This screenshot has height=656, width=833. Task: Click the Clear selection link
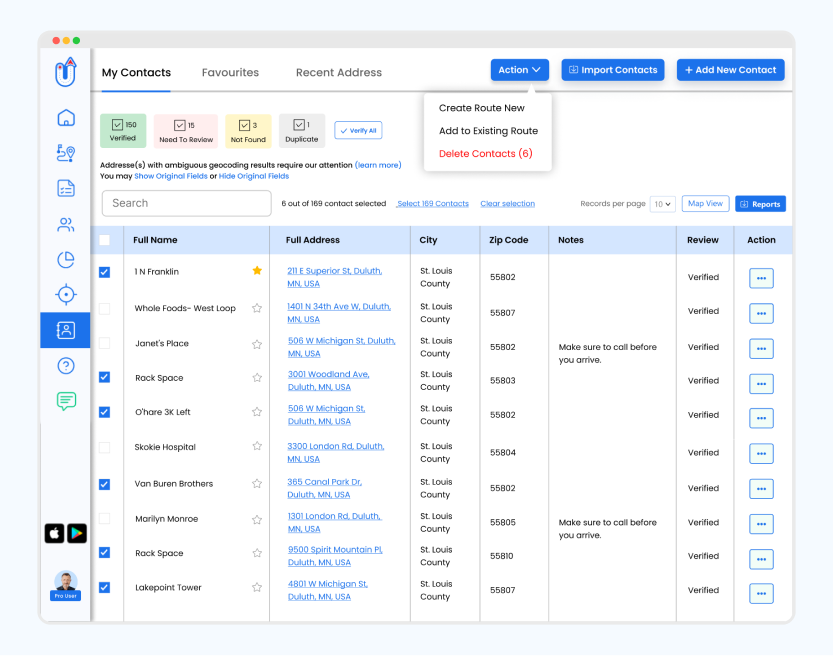pos(507,204)
